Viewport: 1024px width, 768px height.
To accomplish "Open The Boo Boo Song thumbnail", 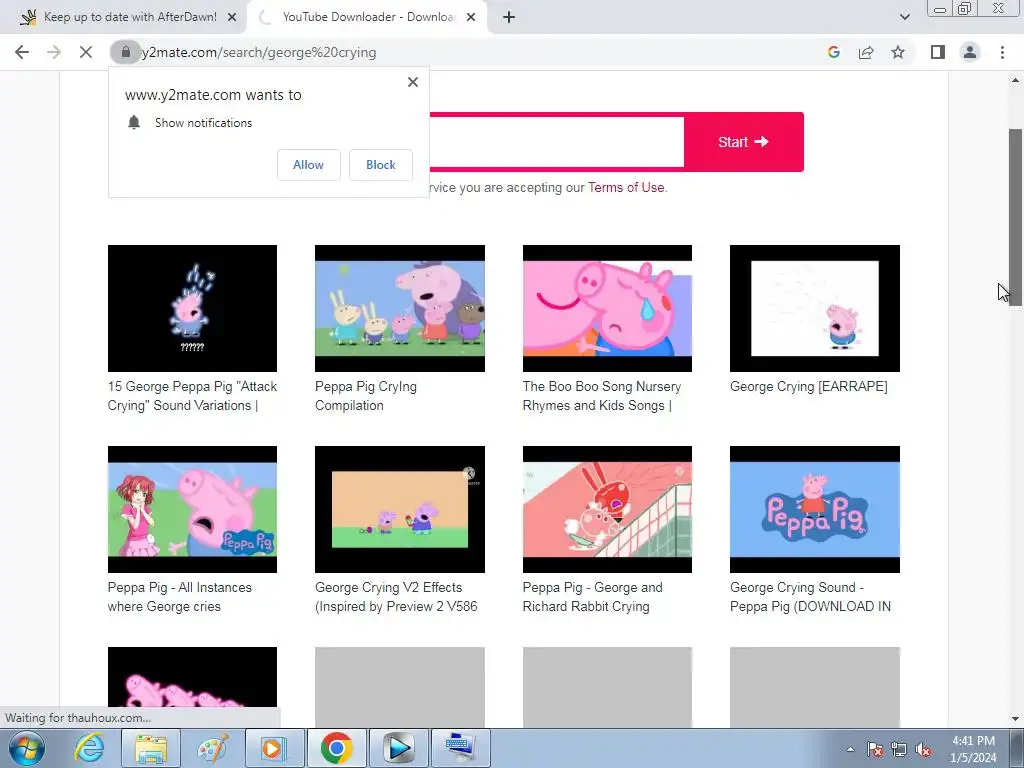I will (x=607, y=308).
